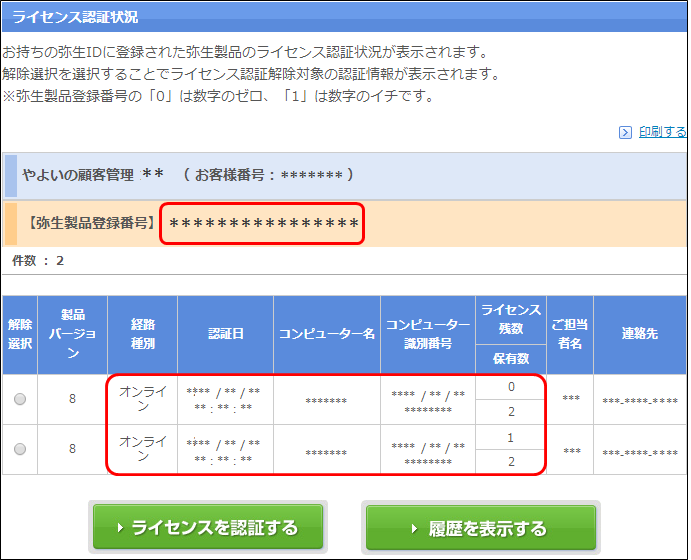691x560 pixels.
Task: Click the 製品バージョン column header
Action: point(73,334)
